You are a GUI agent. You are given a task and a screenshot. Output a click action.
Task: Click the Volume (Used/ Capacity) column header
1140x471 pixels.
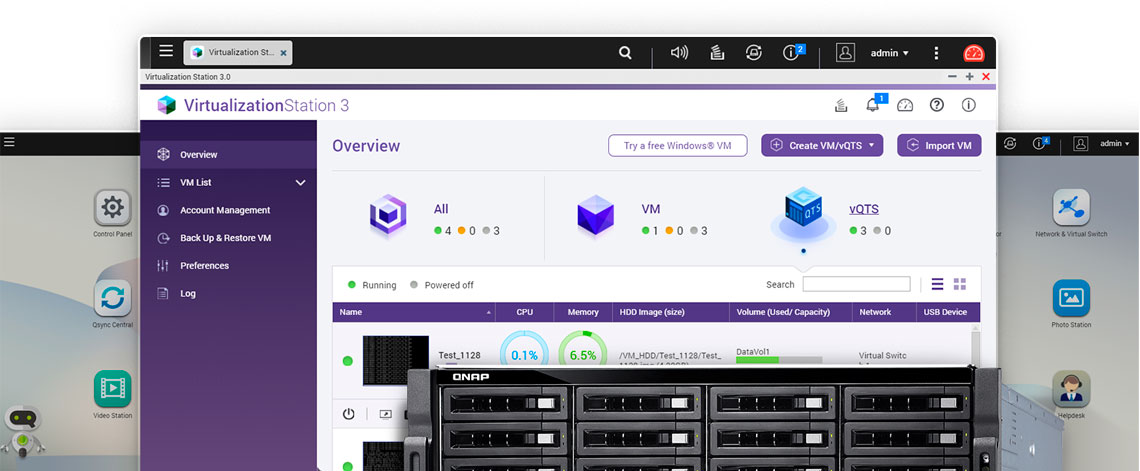coord(790,312)
